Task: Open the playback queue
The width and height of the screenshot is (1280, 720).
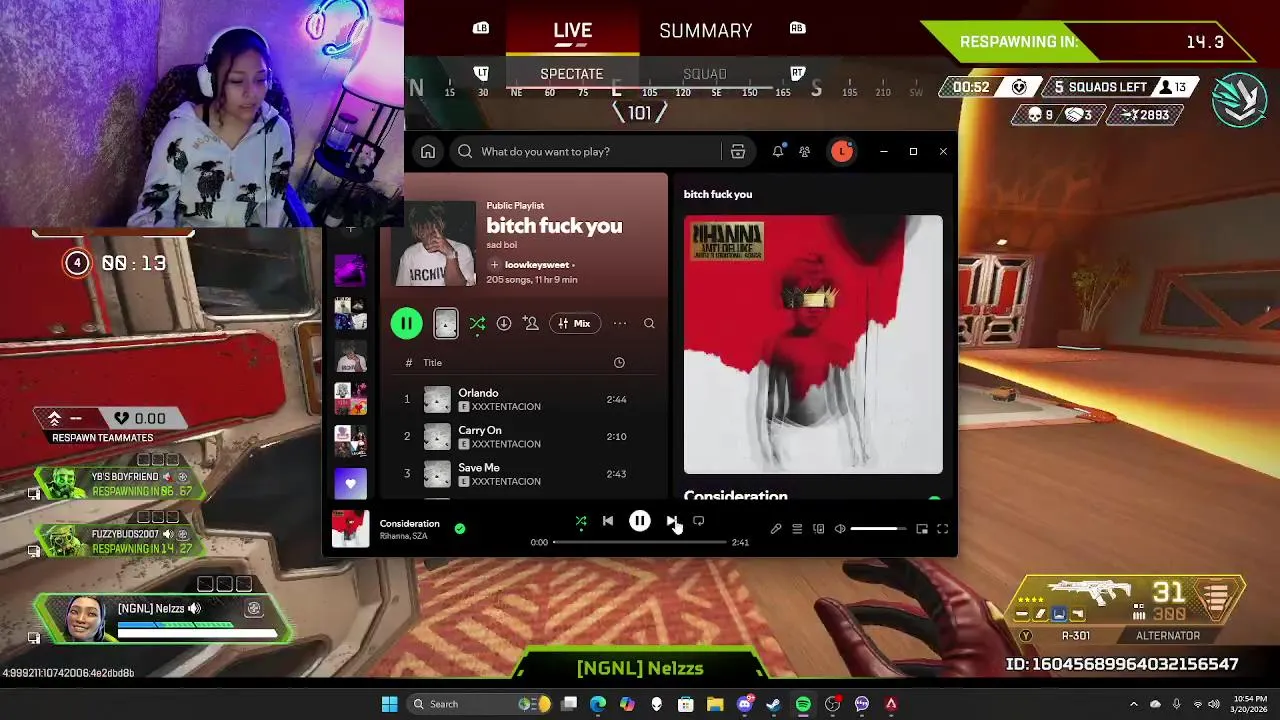Action: pos(797,529)
